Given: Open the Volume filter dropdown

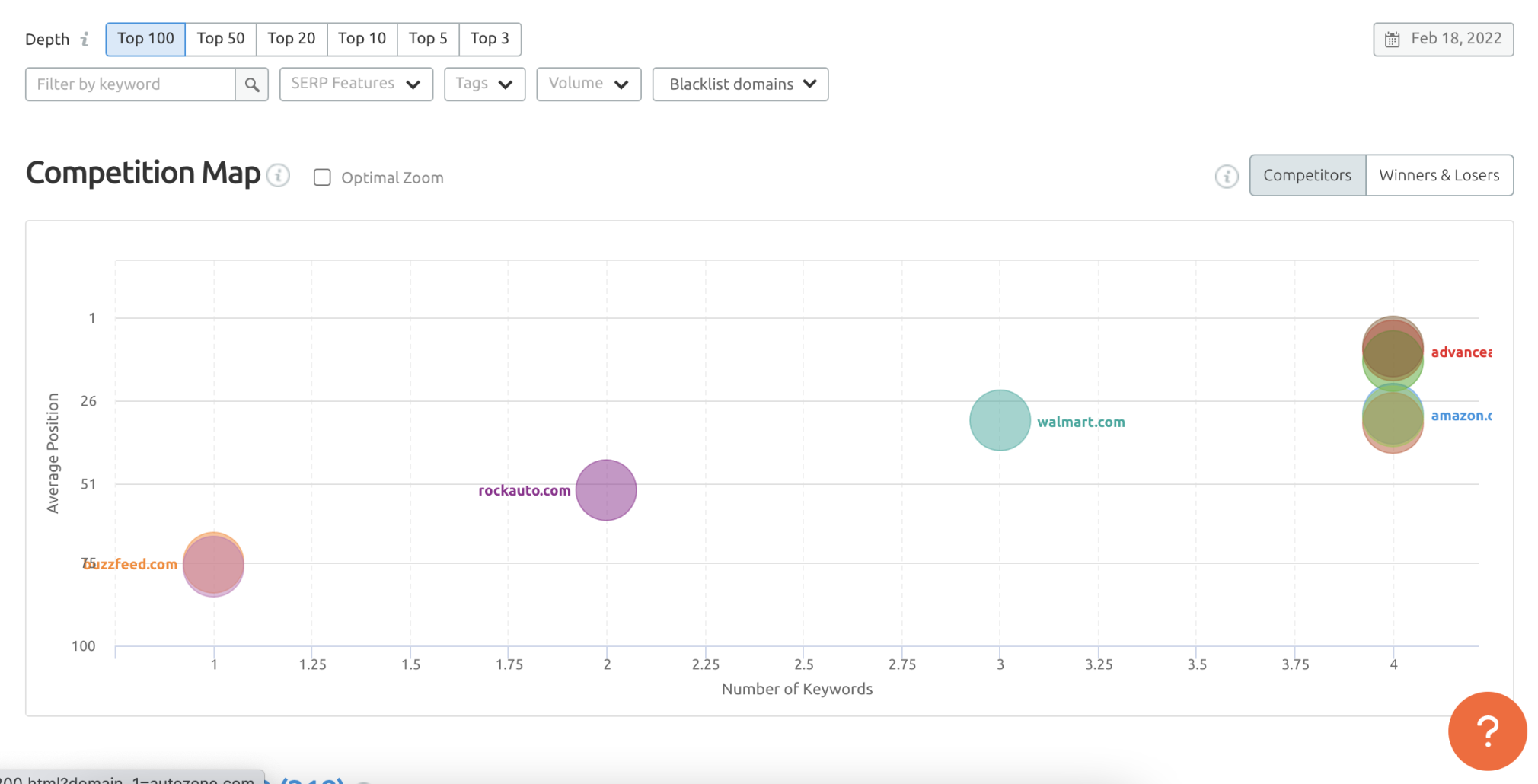Looking at the screenshot, I should (589, 84).
